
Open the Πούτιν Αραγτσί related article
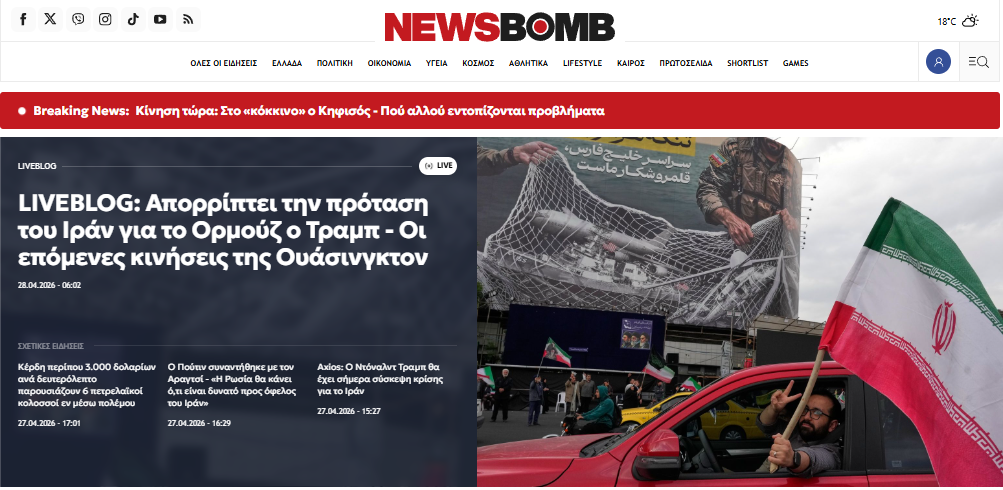pyautogui.click(x=230, y=385)
